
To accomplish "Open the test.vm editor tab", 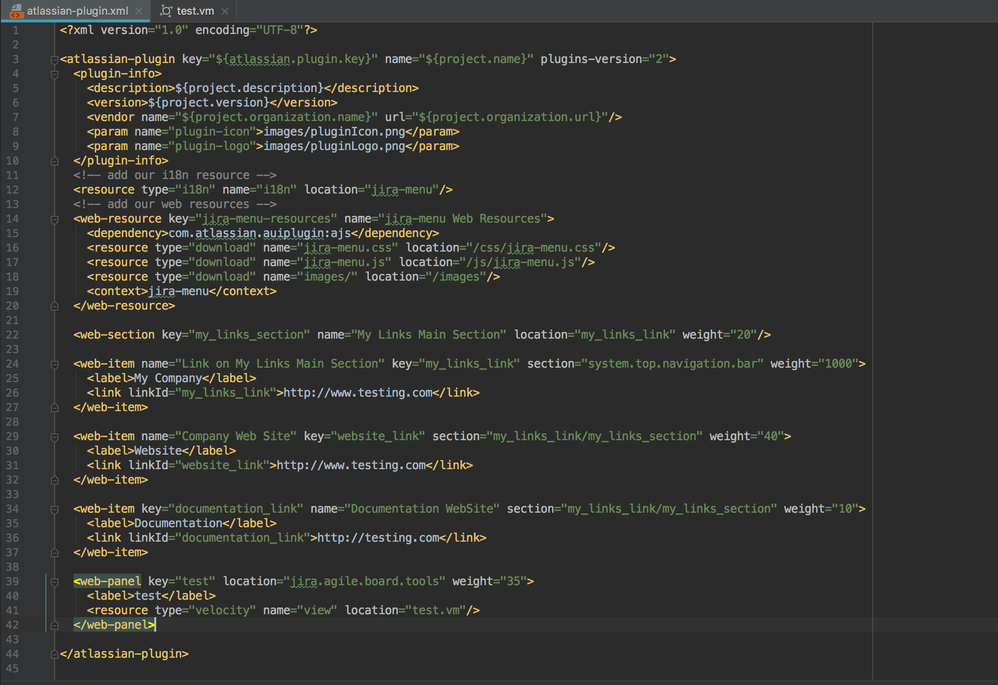I will pos(195,11).
